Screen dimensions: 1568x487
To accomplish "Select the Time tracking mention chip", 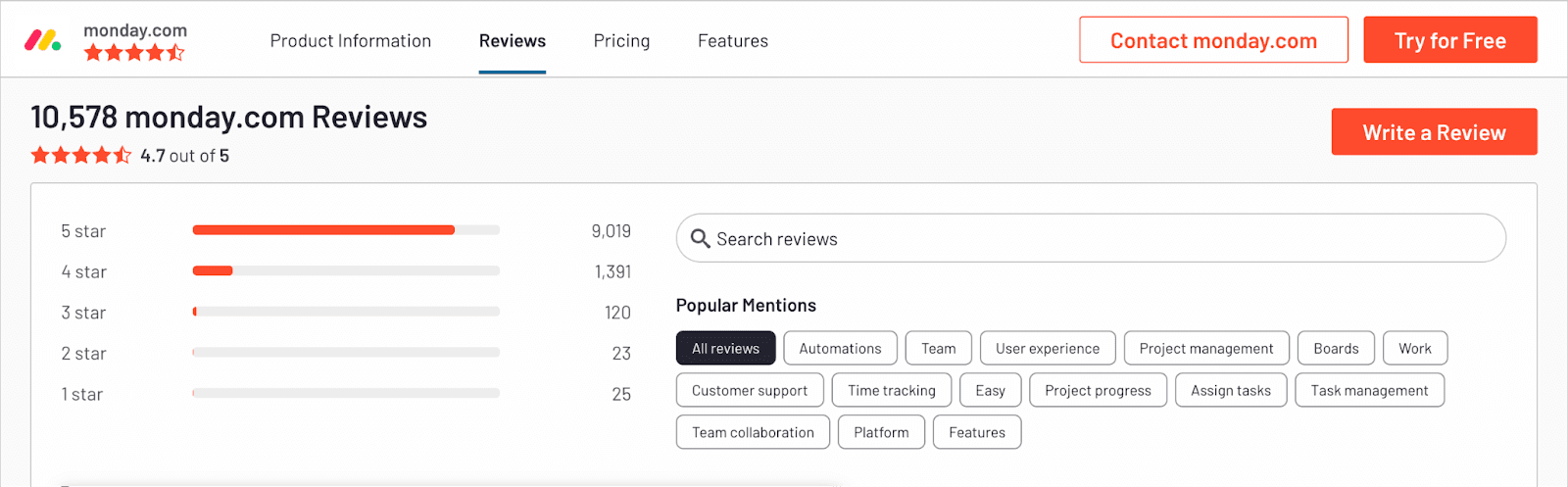I will 892,390.
